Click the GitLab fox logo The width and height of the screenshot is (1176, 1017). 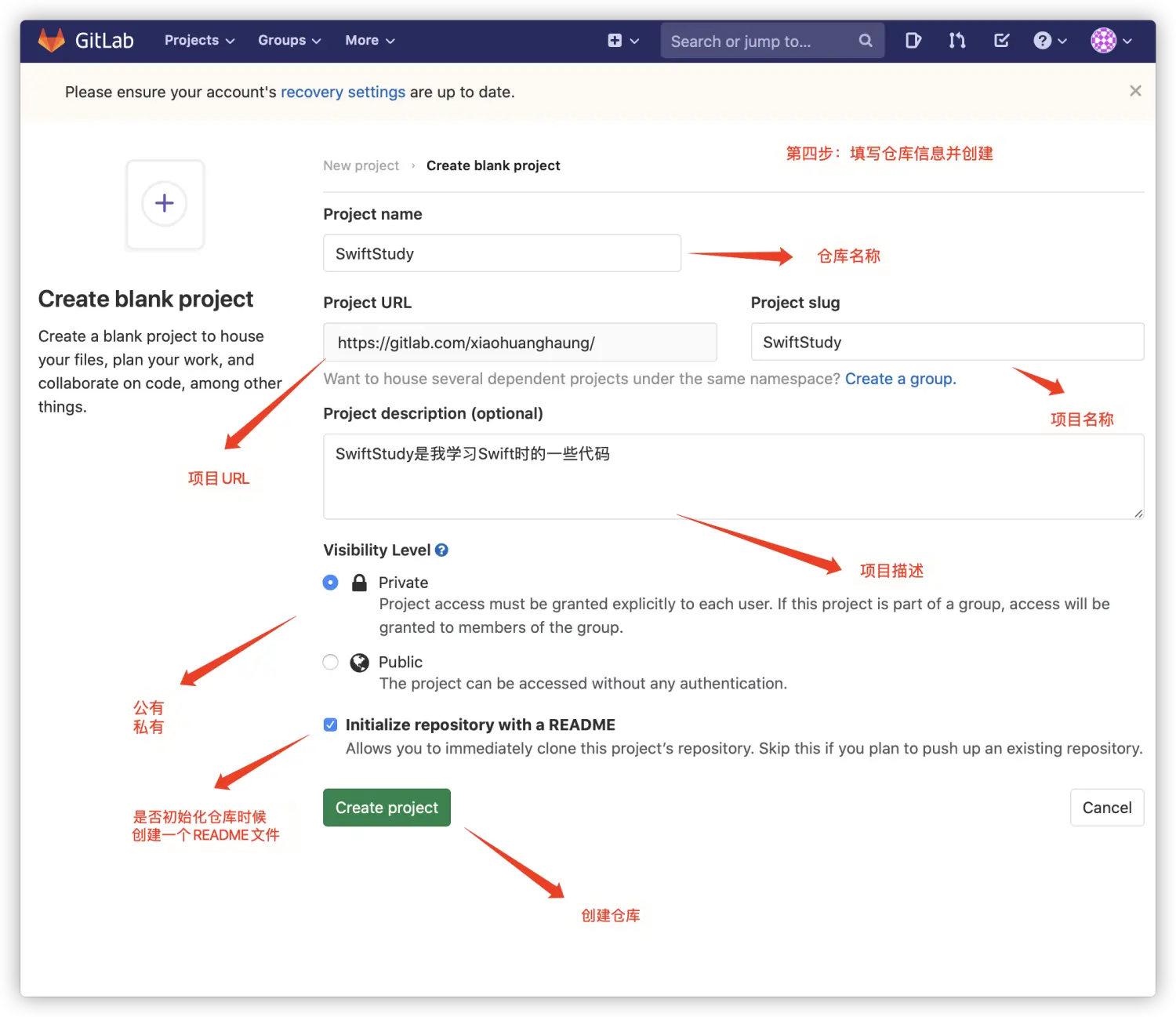point(52,41)
